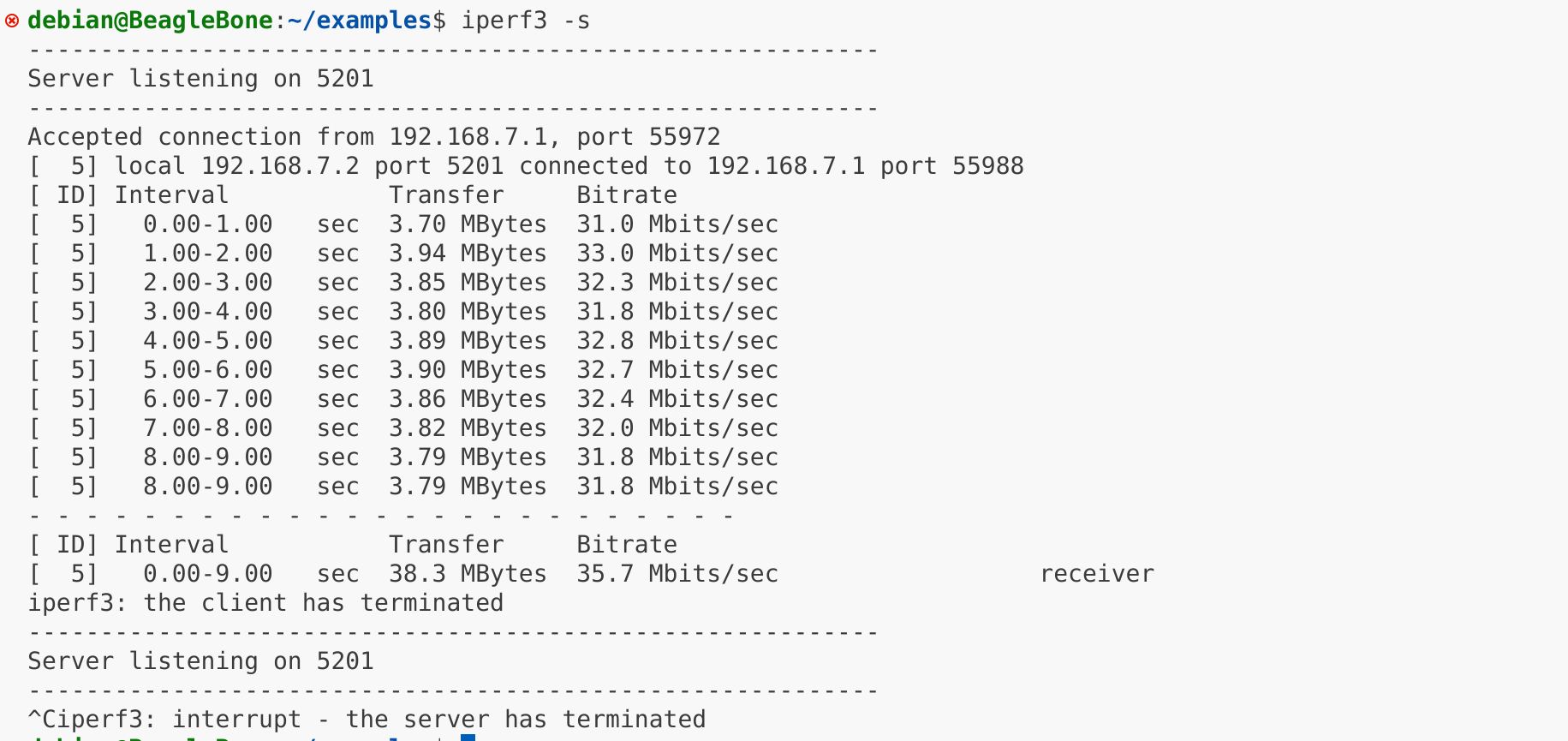Click the '4.00-5.00' interval entry
Screen dimensions: 1568x741
click(x=208, y=341)
